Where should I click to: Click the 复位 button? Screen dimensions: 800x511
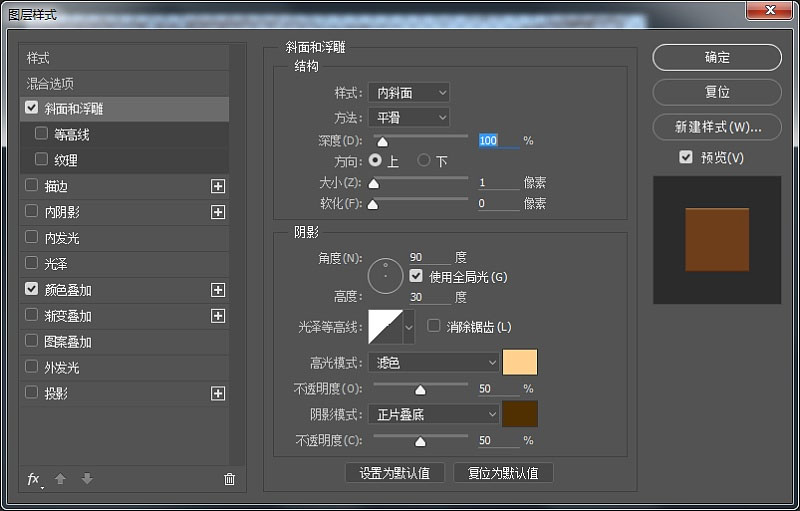(x=717, y=92)
